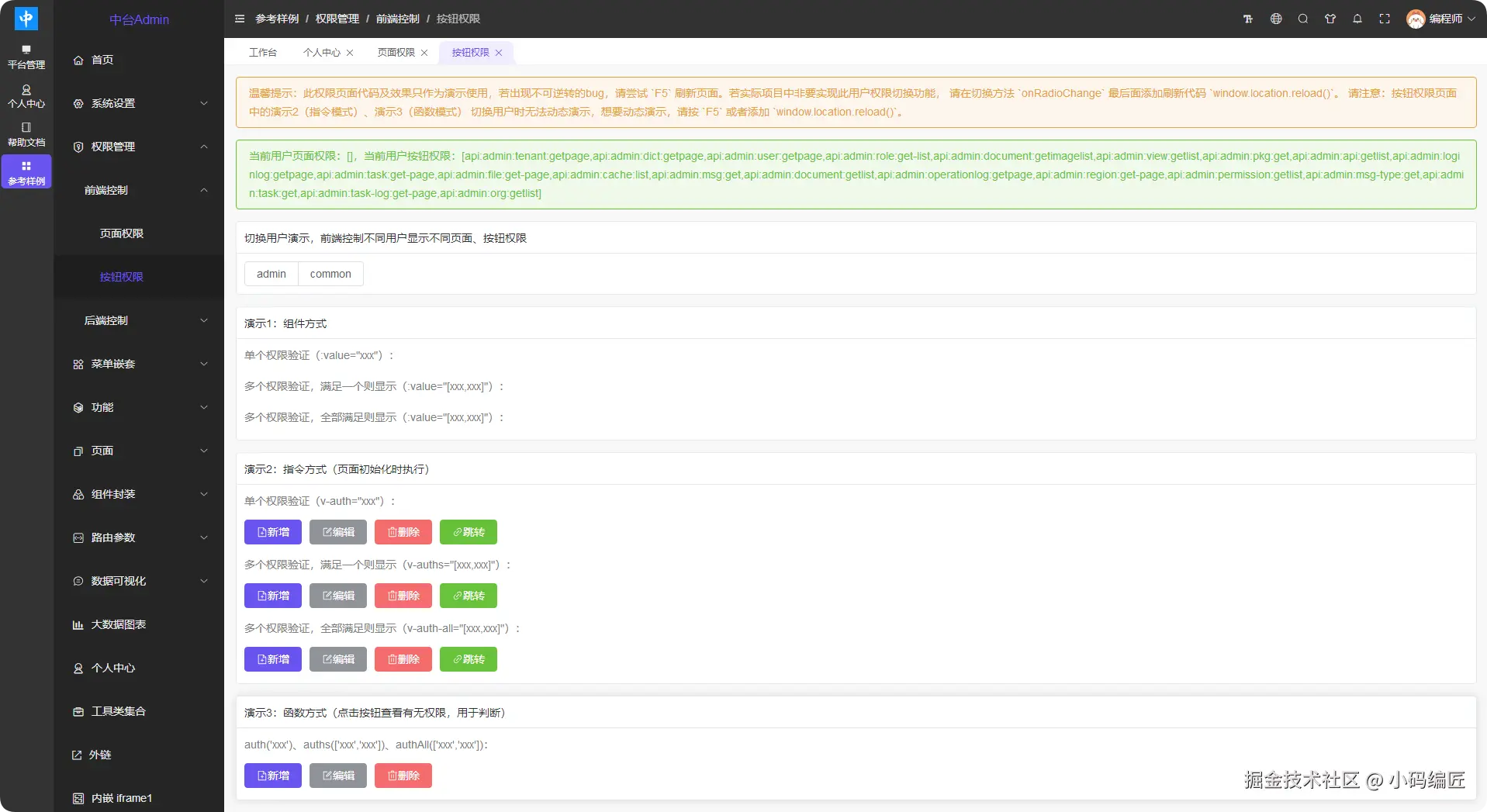Switch to the 工作台 tab
Image resolution: width=1487 pixels, height=812 pixels.
pos(263,52)
